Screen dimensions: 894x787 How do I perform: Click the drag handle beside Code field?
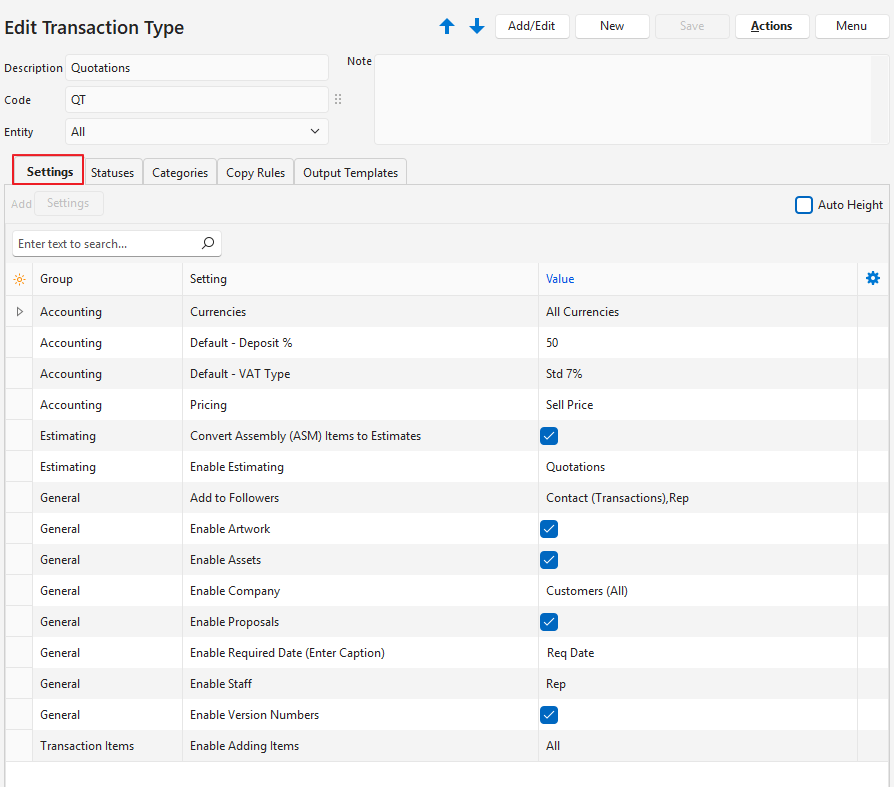click(x=338, y=100)
